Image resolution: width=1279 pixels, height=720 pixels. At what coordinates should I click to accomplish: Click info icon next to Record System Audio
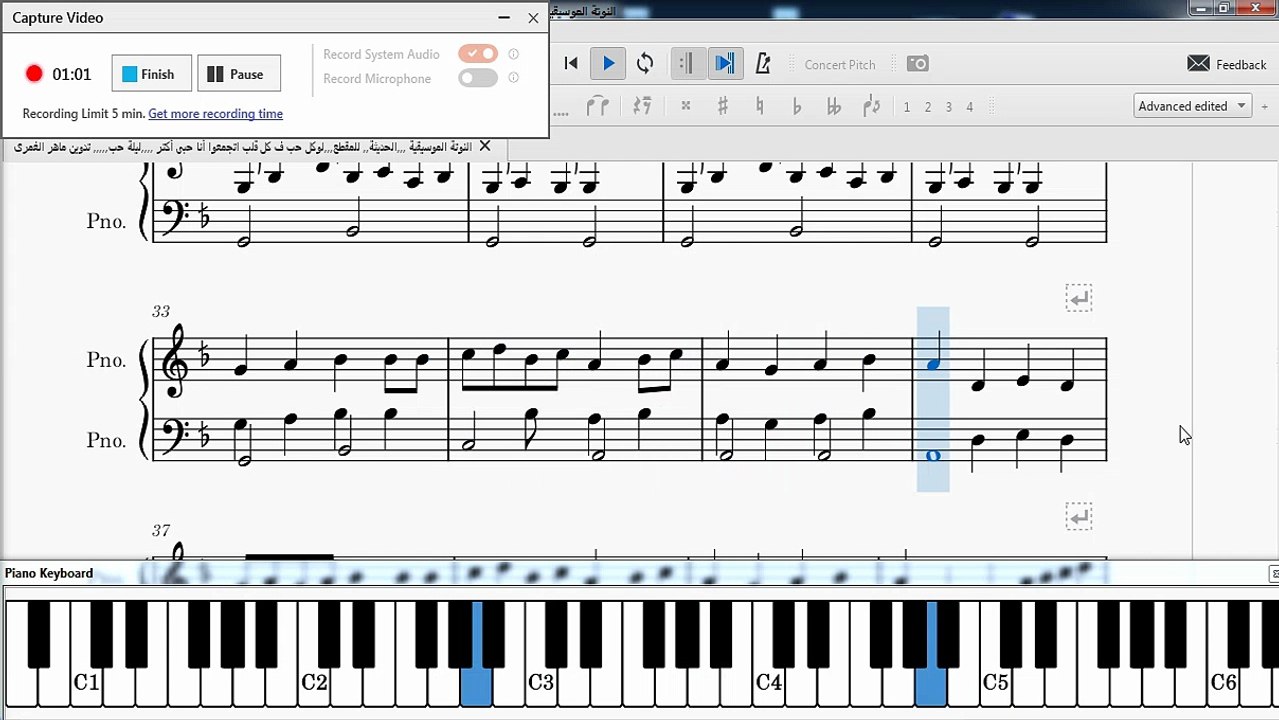pos(514,54)
